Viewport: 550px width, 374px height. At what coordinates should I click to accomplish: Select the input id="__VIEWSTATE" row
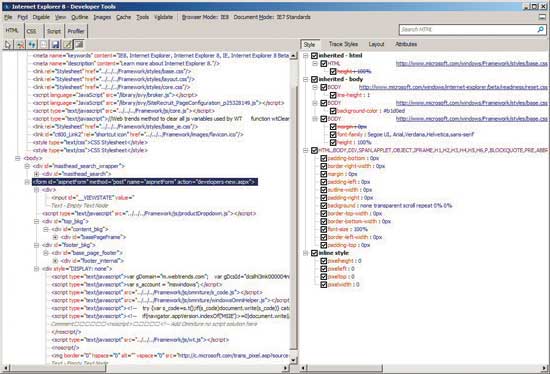coord(93,198)
